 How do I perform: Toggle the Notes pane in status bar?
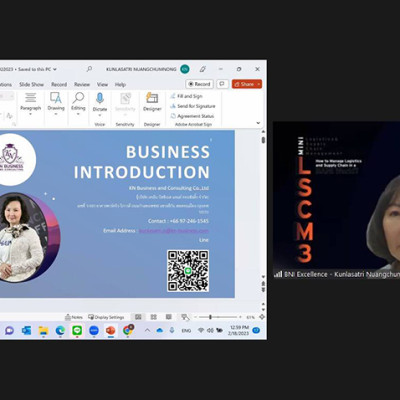coord(74,317)
